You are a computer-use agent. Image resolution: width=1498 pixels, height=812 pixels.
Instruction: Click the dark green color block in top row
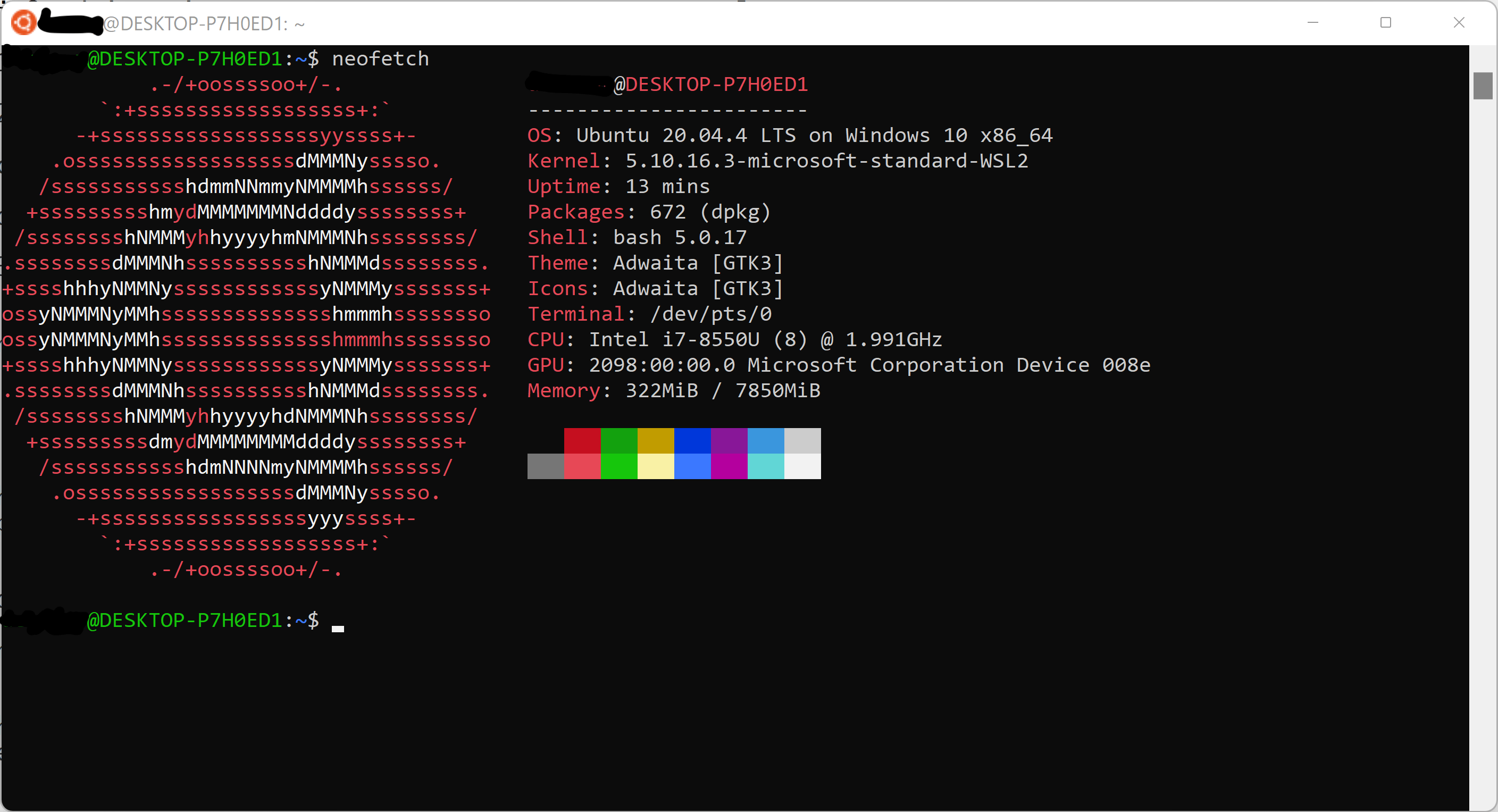[x=619, y=440]
